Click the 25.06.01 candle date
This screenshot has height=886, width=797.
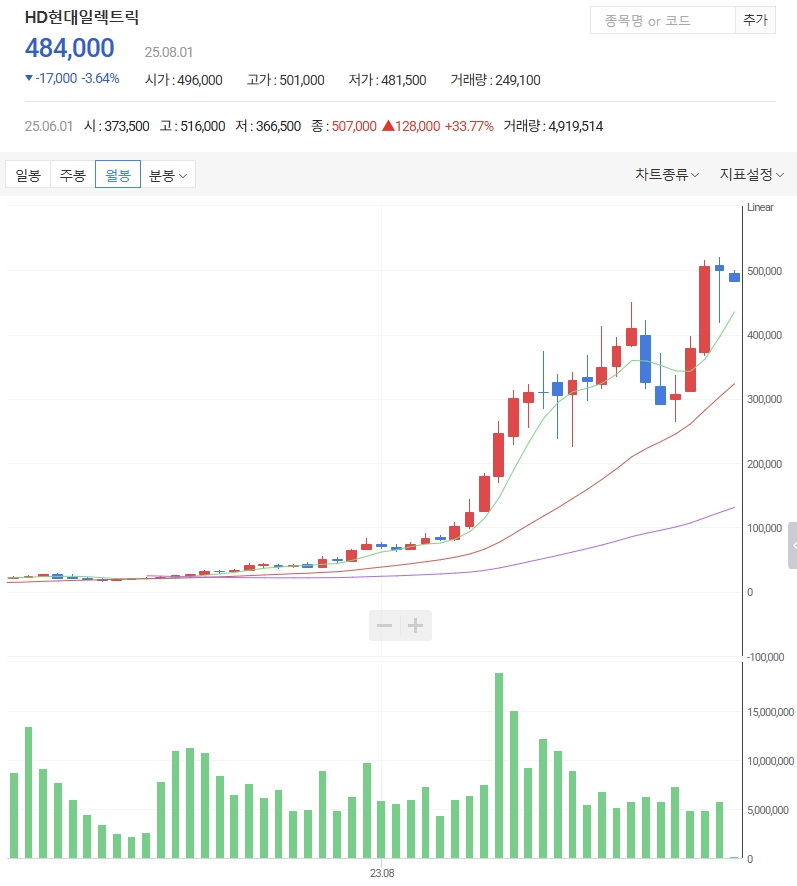[49, 126]
